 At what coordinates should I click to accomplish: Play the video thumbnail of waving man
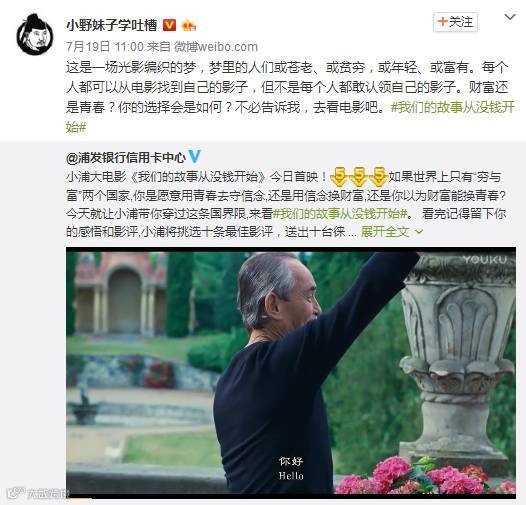click(x=291, y=372)
